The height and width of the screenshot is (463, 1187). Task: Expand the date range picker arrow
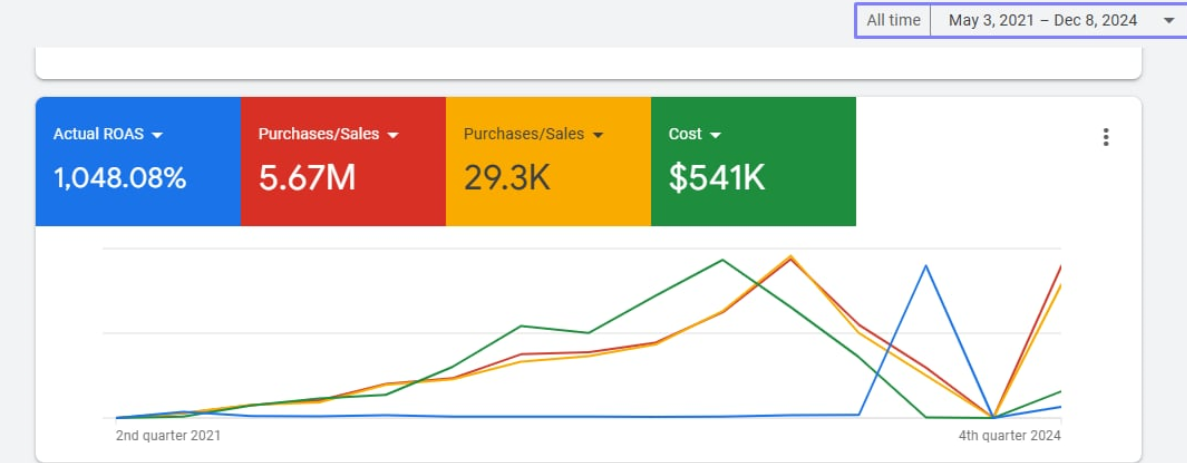coord(1169,20)
